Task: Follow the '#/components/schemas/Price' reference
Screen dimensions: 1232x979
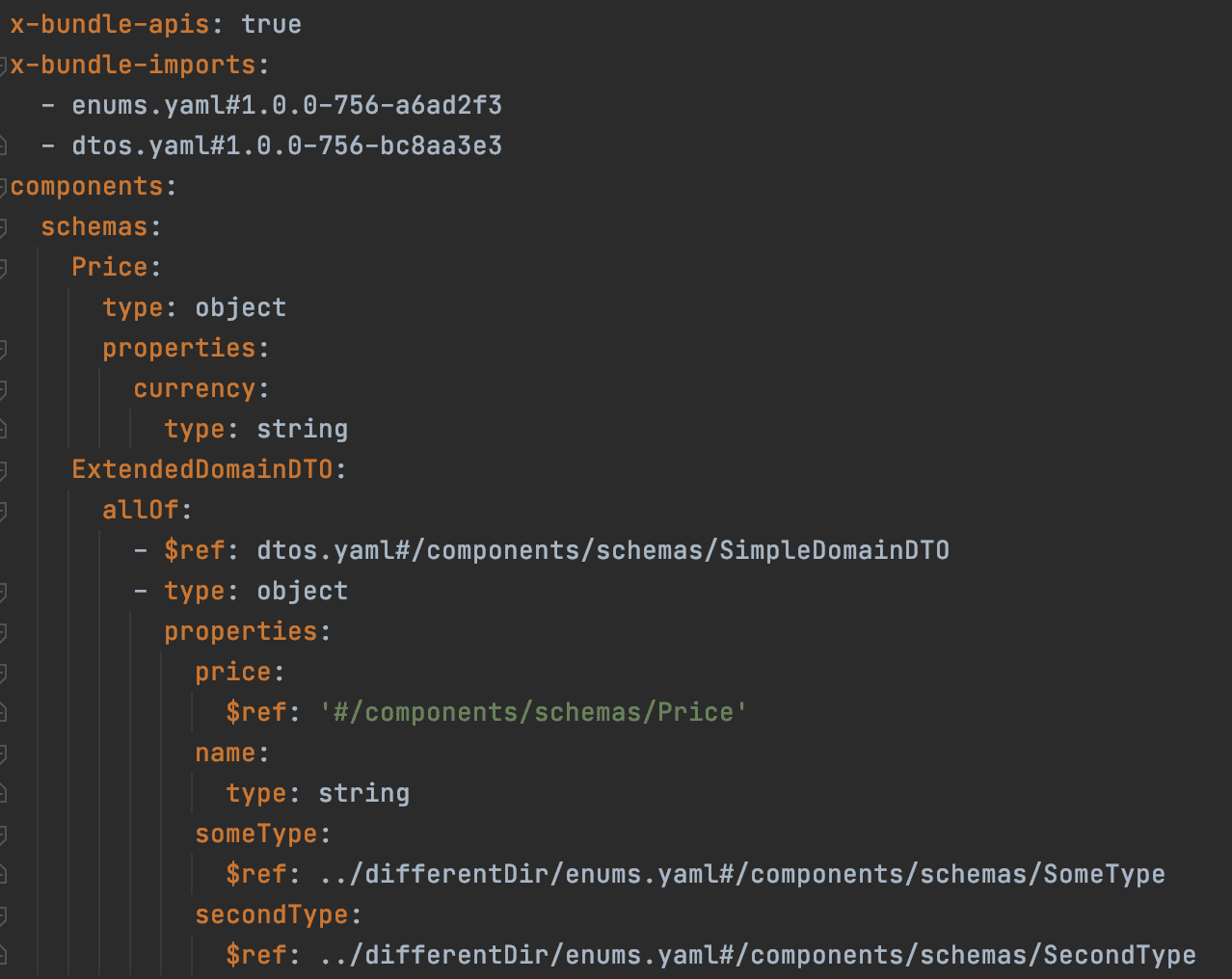Action: pyautogui.click(x=533, y=713)
